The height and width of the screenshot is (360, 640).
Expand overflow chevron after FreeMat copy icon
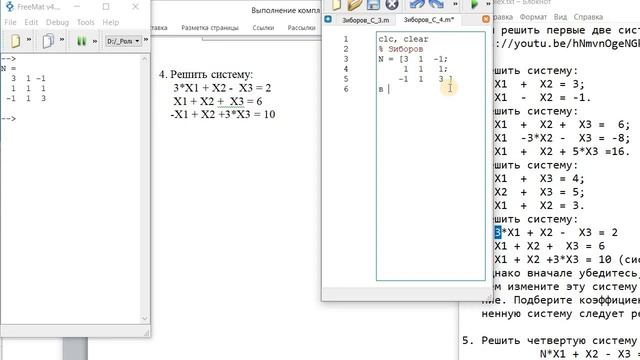click(62, 40)
